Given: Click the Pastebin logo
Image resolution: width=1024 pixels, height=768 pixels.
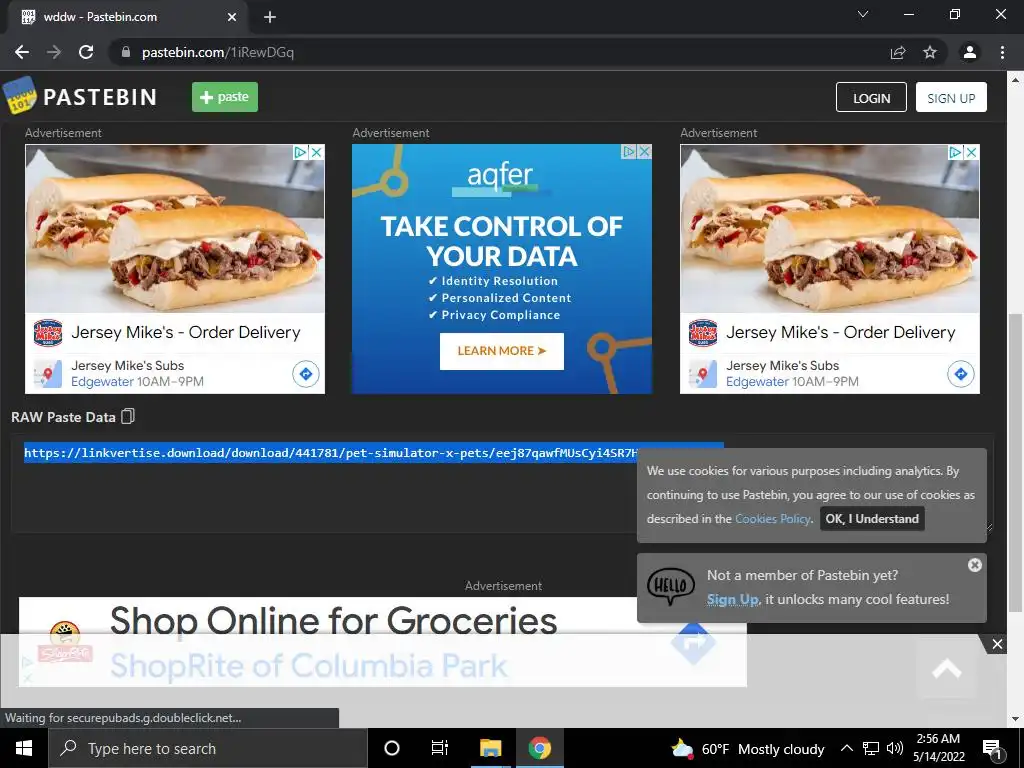Looking at the screenshot, I should (80, 97).
